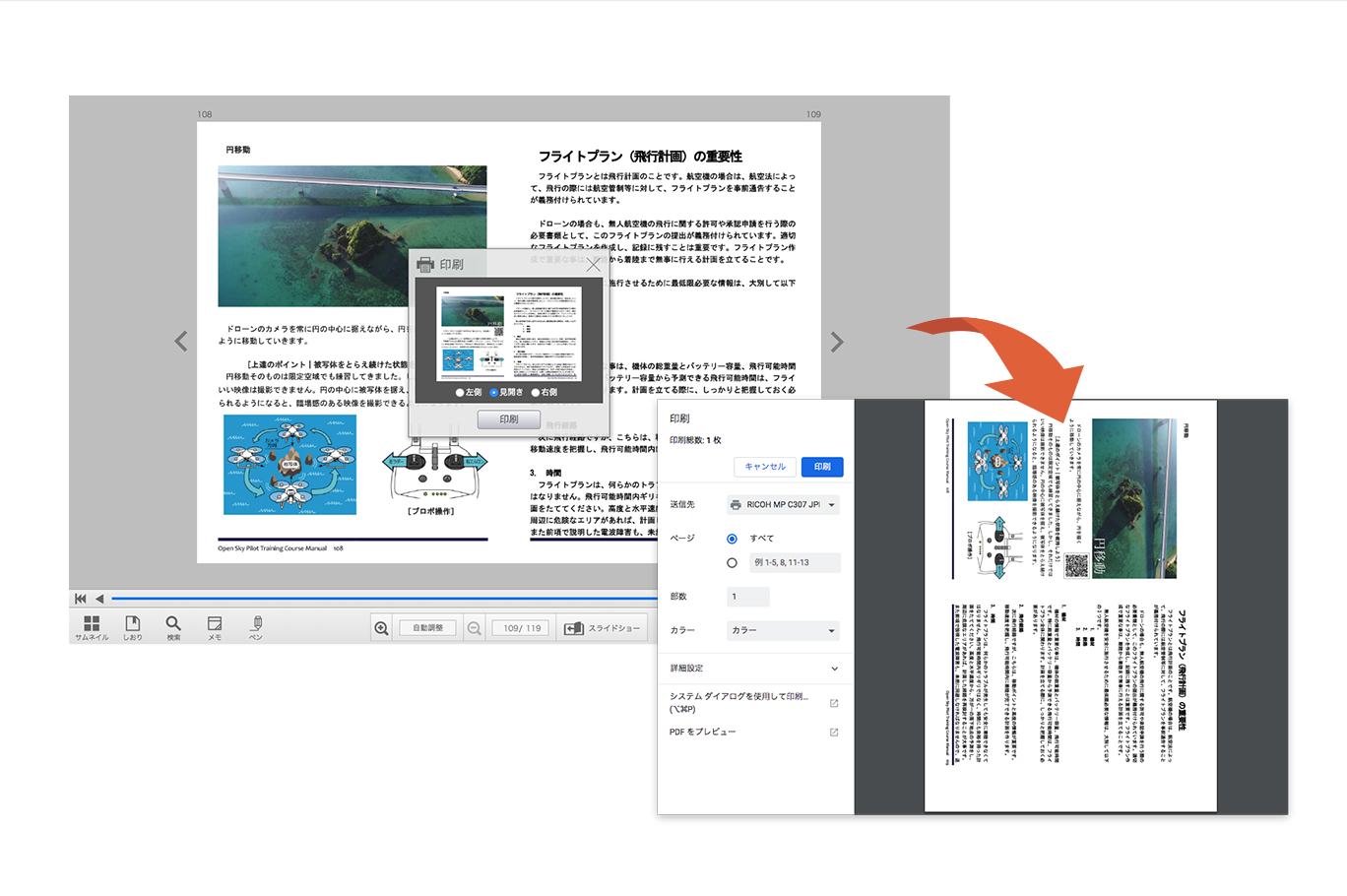The image size is (1347, 896).
Task: Select the 左側 radio button
Action: click(x=460, y=392)
